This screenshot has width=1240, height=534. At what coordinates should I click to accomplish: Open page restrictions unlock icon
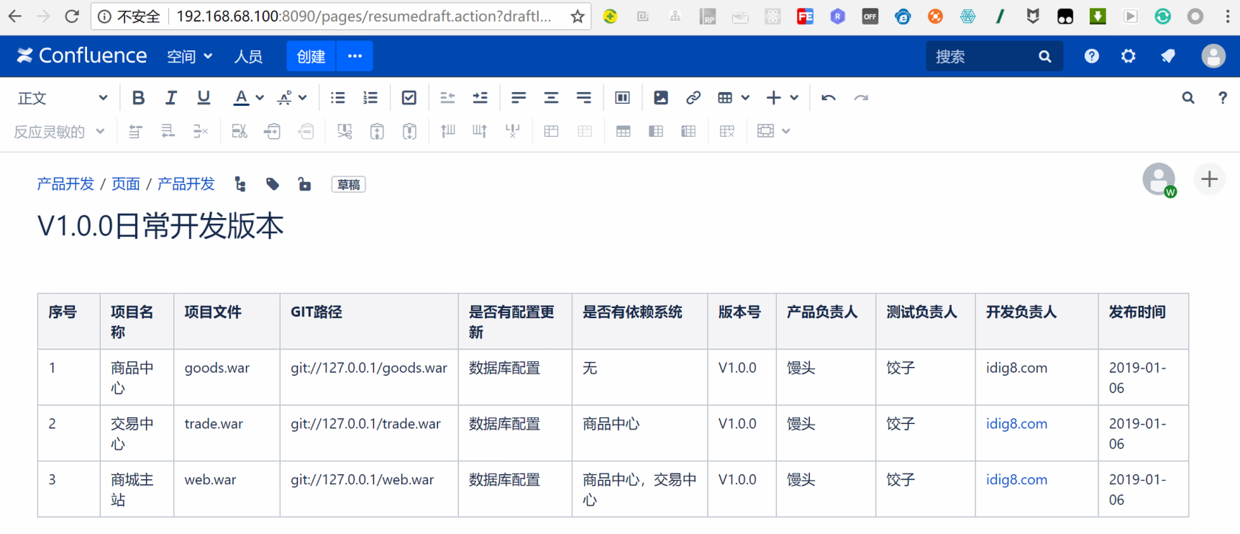click(304, 184)
